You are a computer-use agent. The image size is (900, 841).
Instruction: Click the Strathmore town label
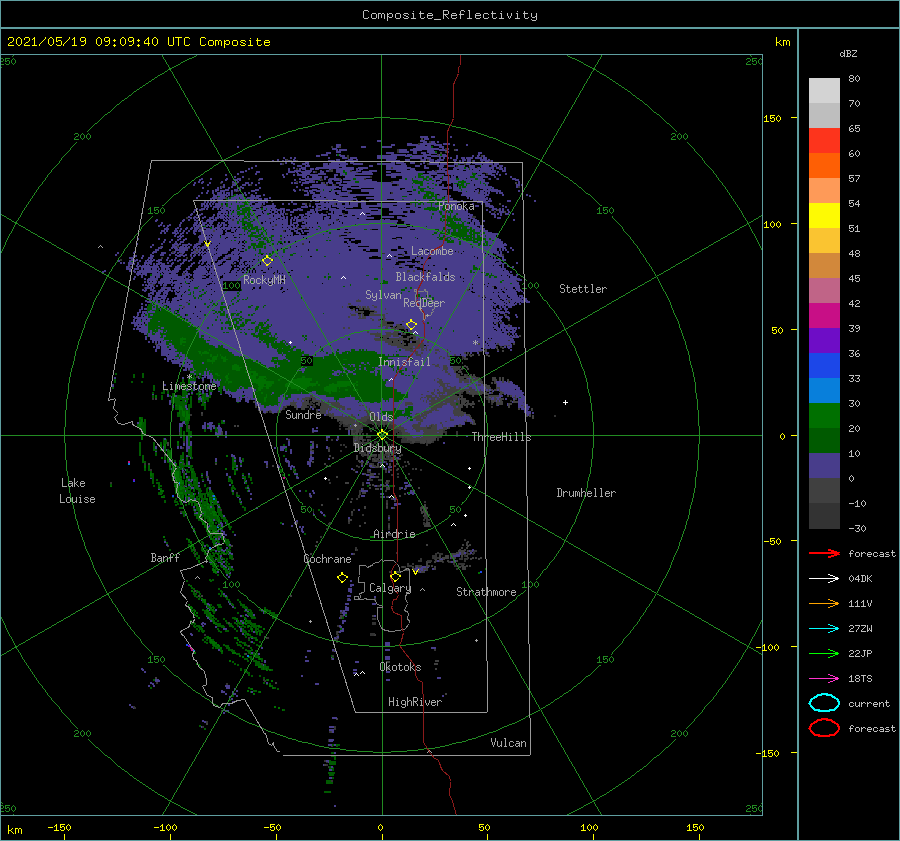(486, 592)
